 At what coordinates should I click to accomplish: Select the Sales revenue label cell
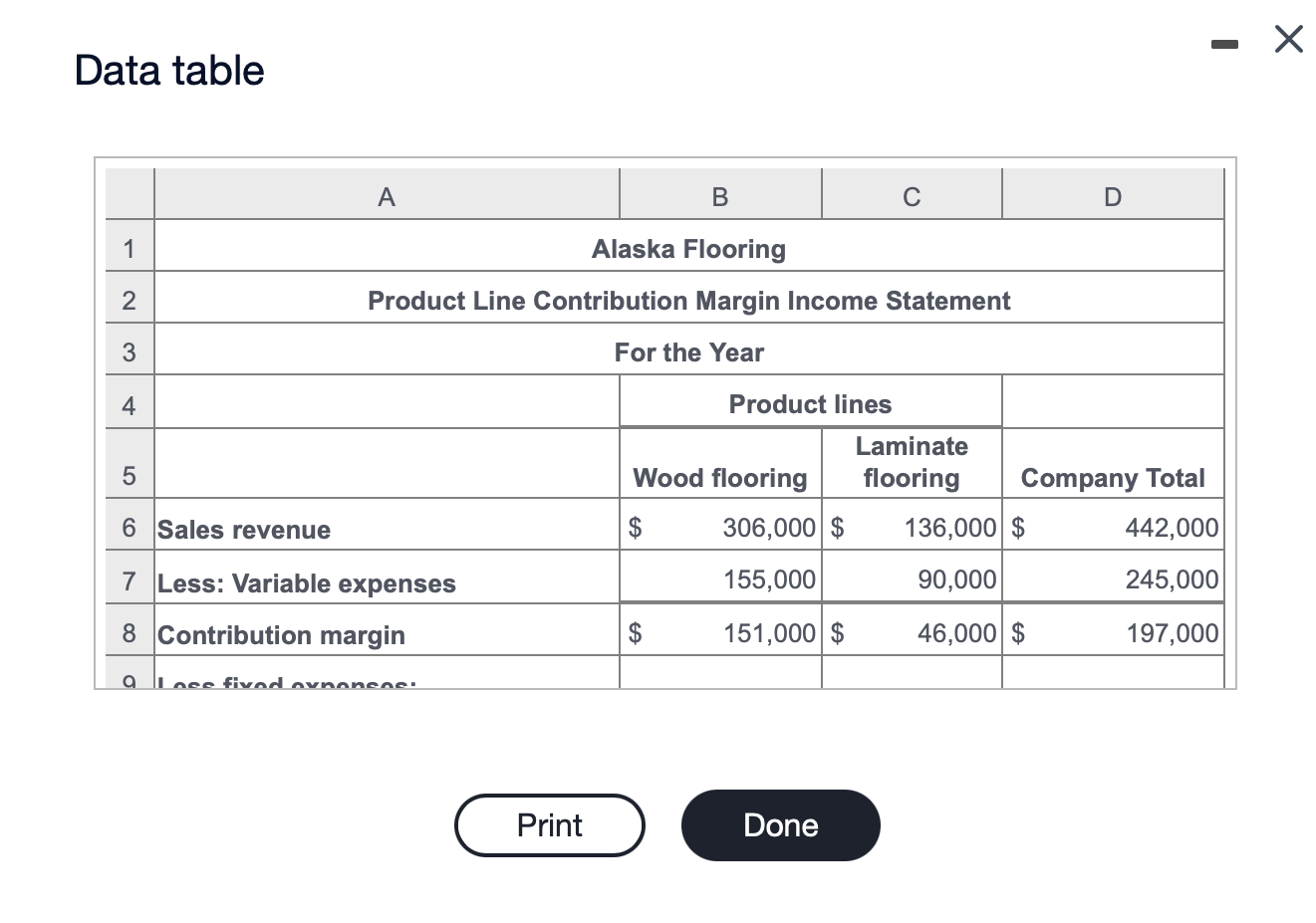pos(243,530)
